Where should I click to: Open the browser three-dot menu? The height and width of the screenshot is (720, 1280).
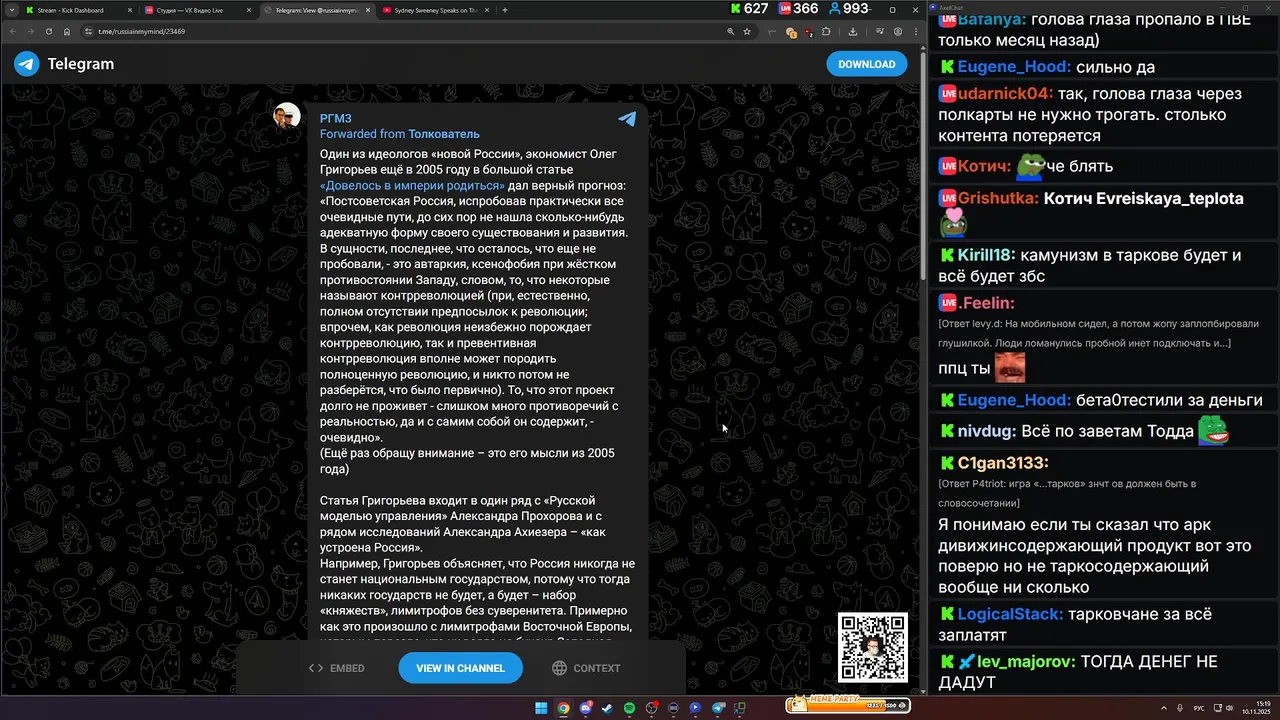(x=916, y=32)
